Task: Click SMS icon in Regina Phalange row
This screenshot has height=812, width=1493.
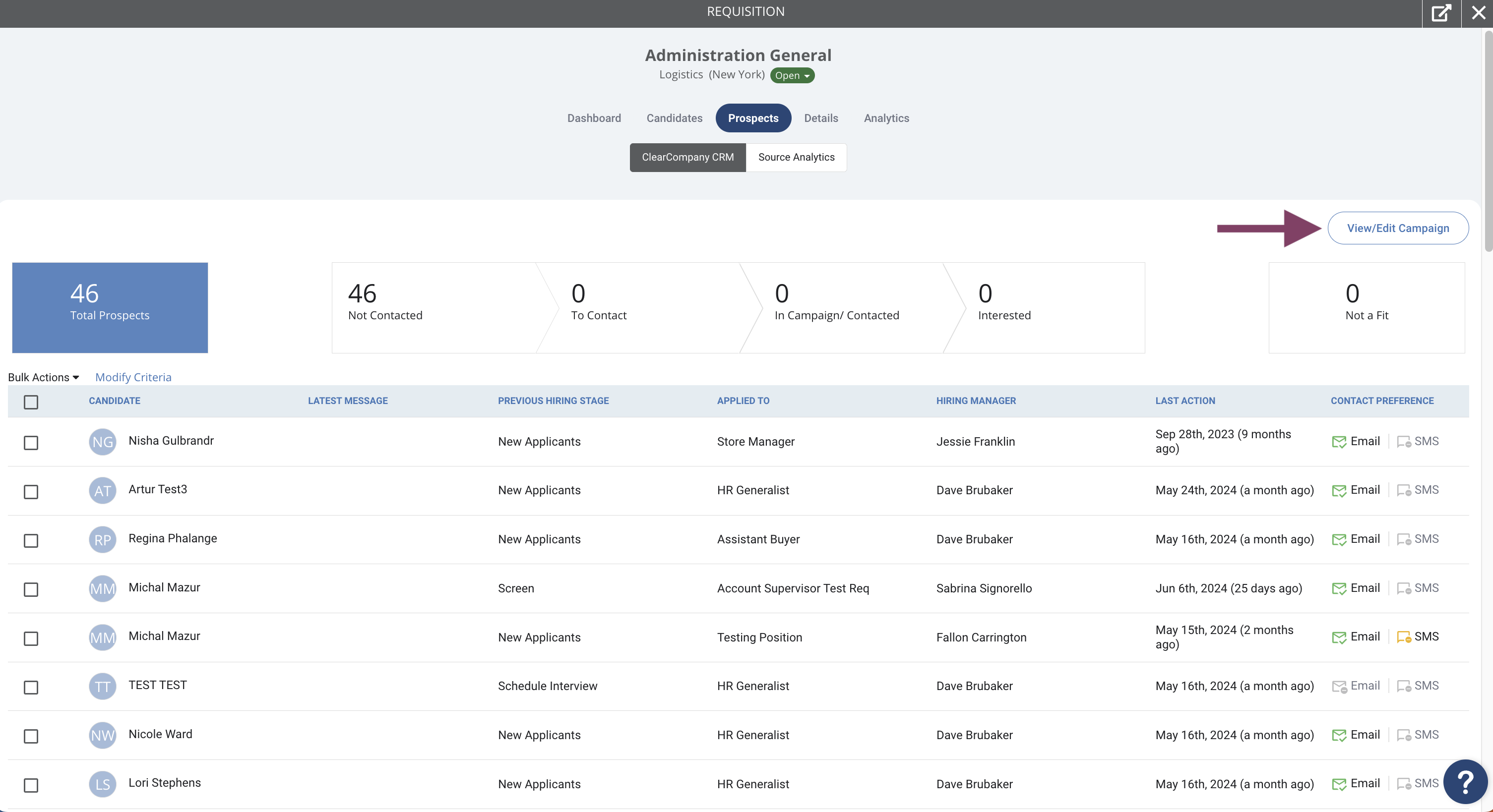Action: pos(1404,540)
